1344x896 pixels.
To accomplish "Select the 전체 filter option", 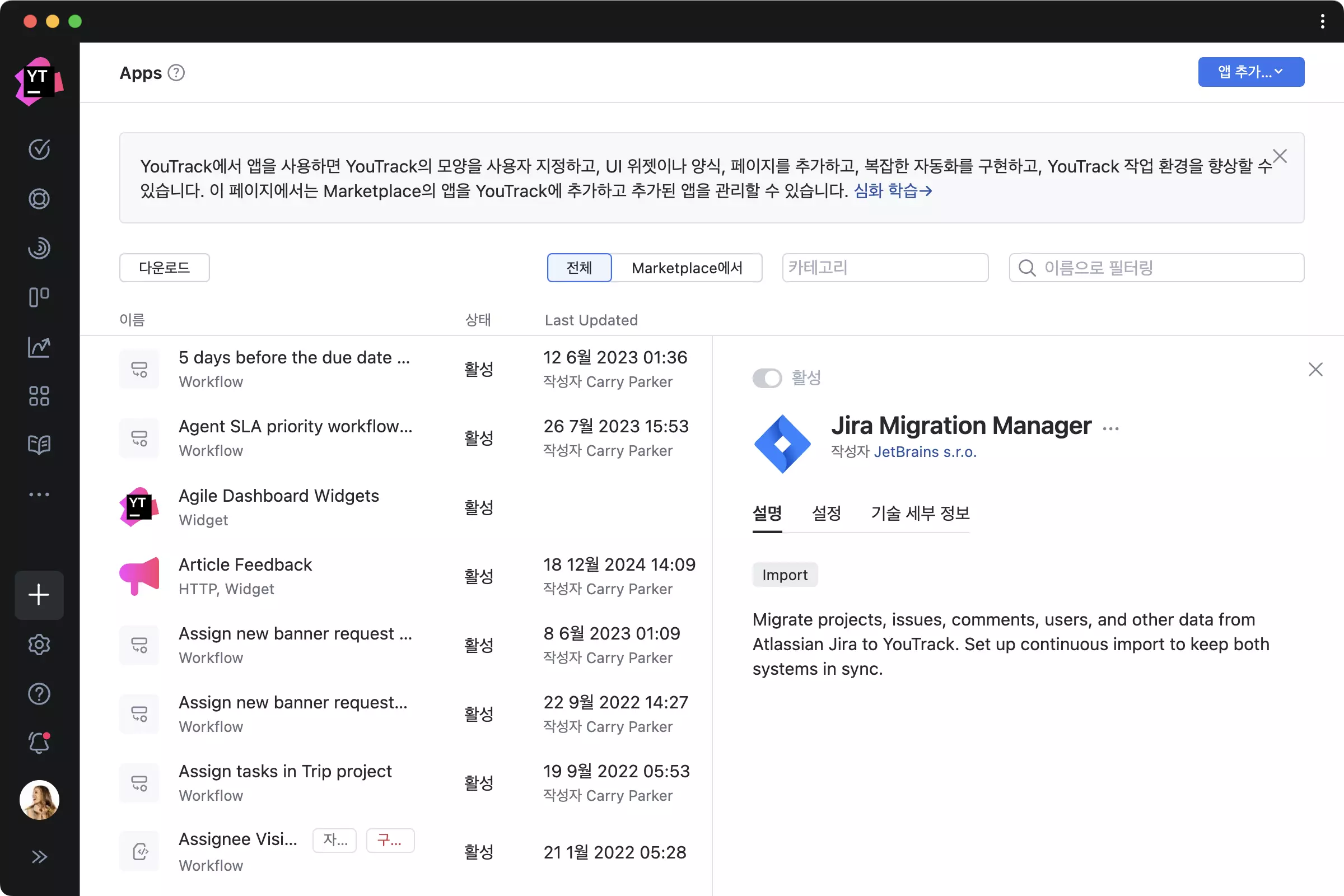I will 579,268.
